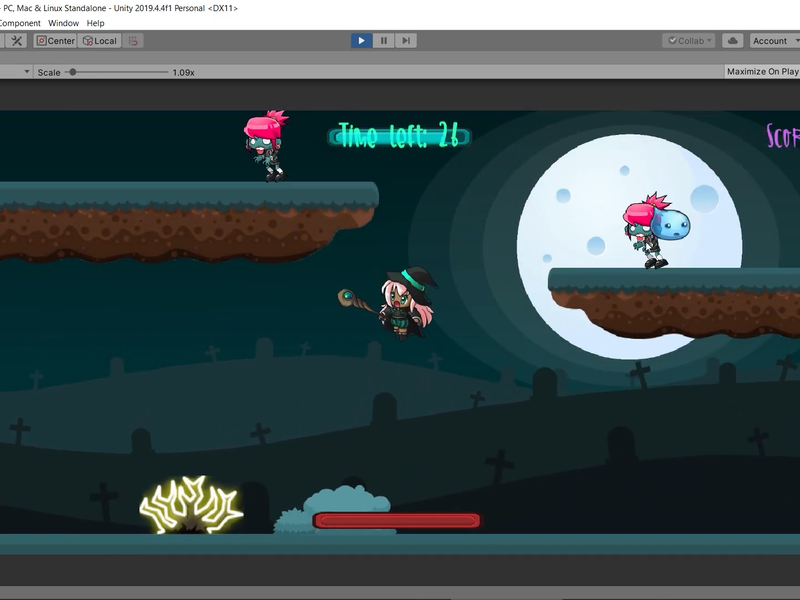Toggle Maximize On Play
The width and height of the screenshot is (800, 600).
(x=762, y=71)
